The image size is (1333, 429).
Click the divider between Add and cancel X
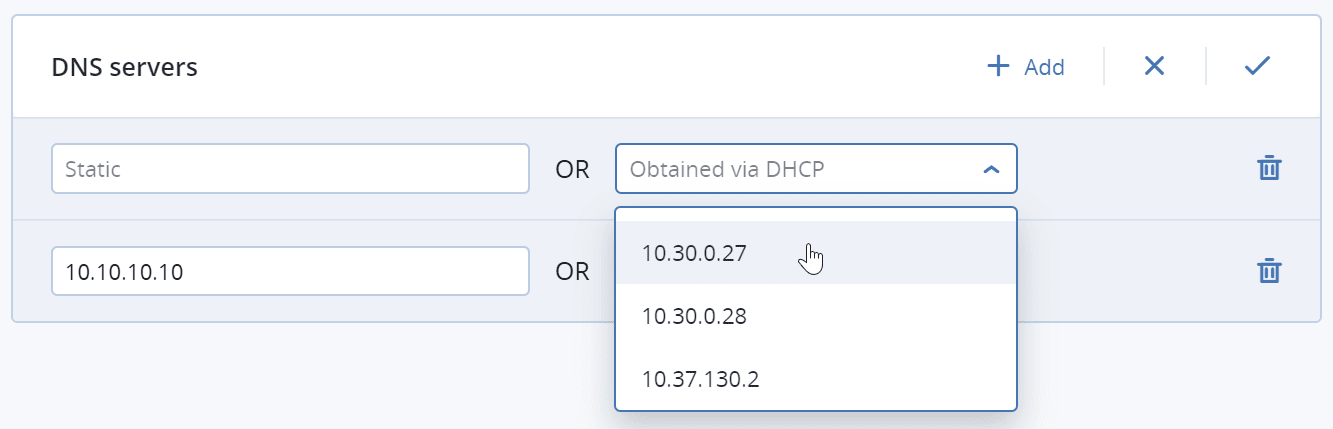[1104, 67]
